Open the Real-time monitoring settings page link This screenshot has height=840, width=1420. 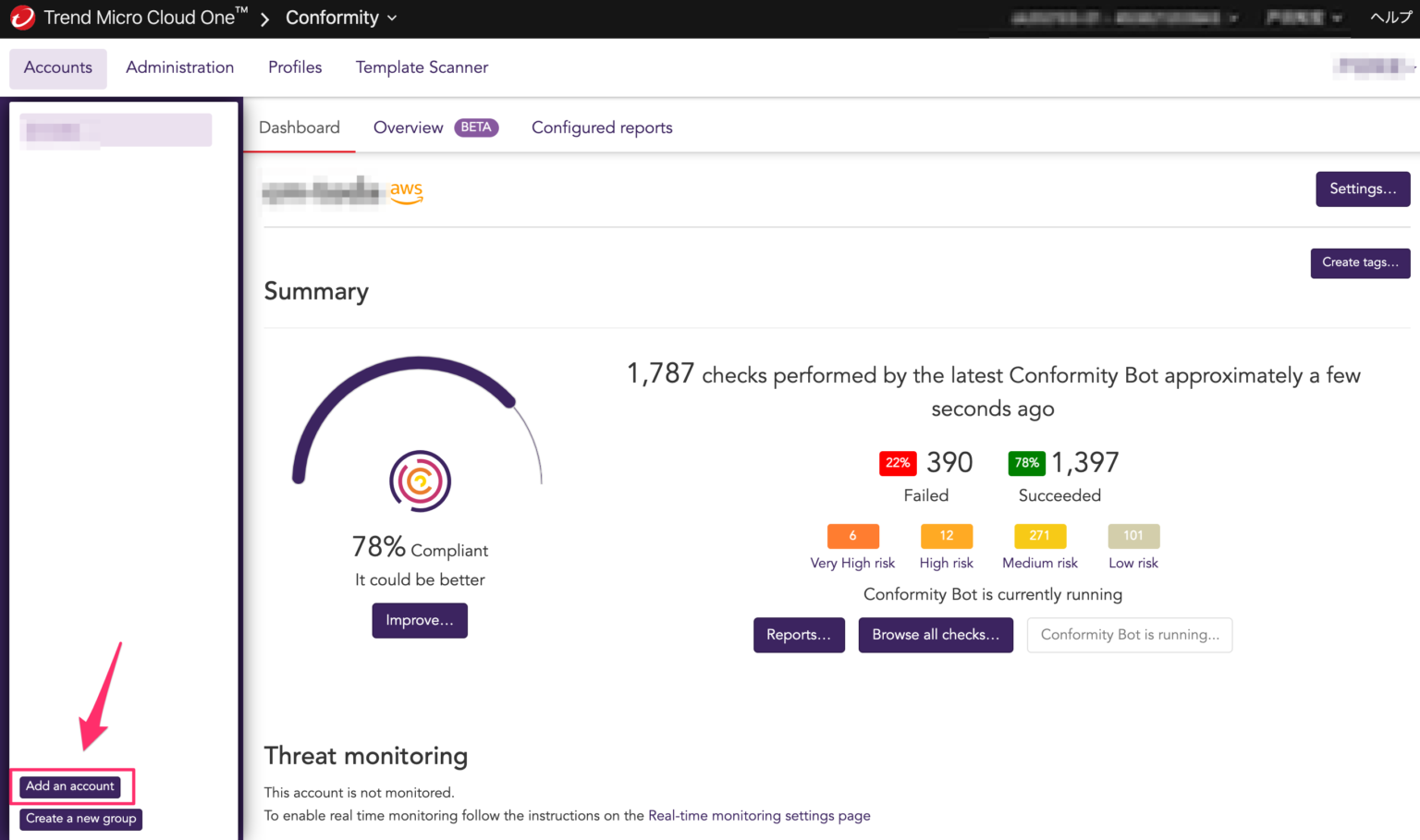759,815
